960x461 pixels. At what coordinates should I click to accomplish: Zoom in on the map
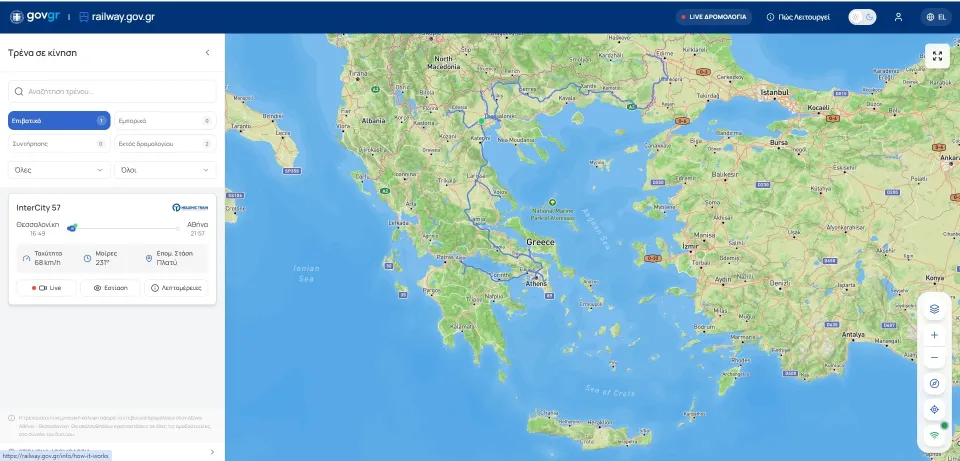934,335
